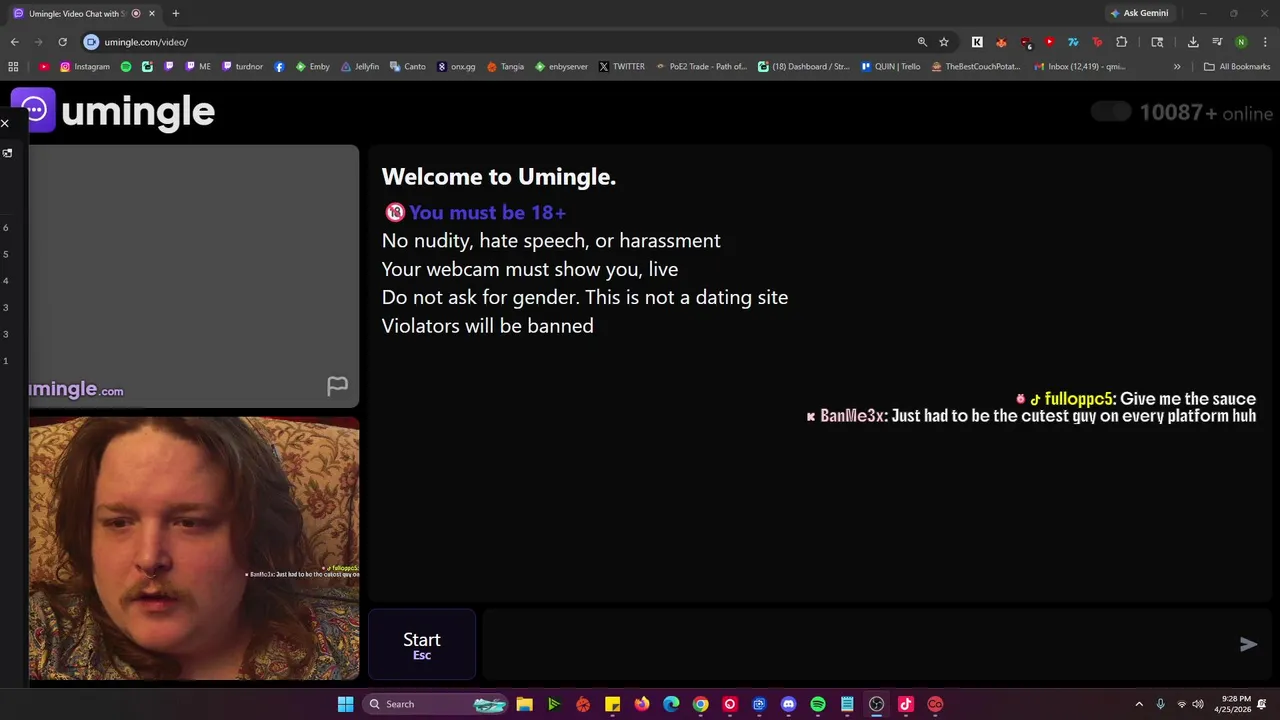Open the apps grid in bookmarks bar
This screenshot has width=1280, height=720.
point(13,67)
